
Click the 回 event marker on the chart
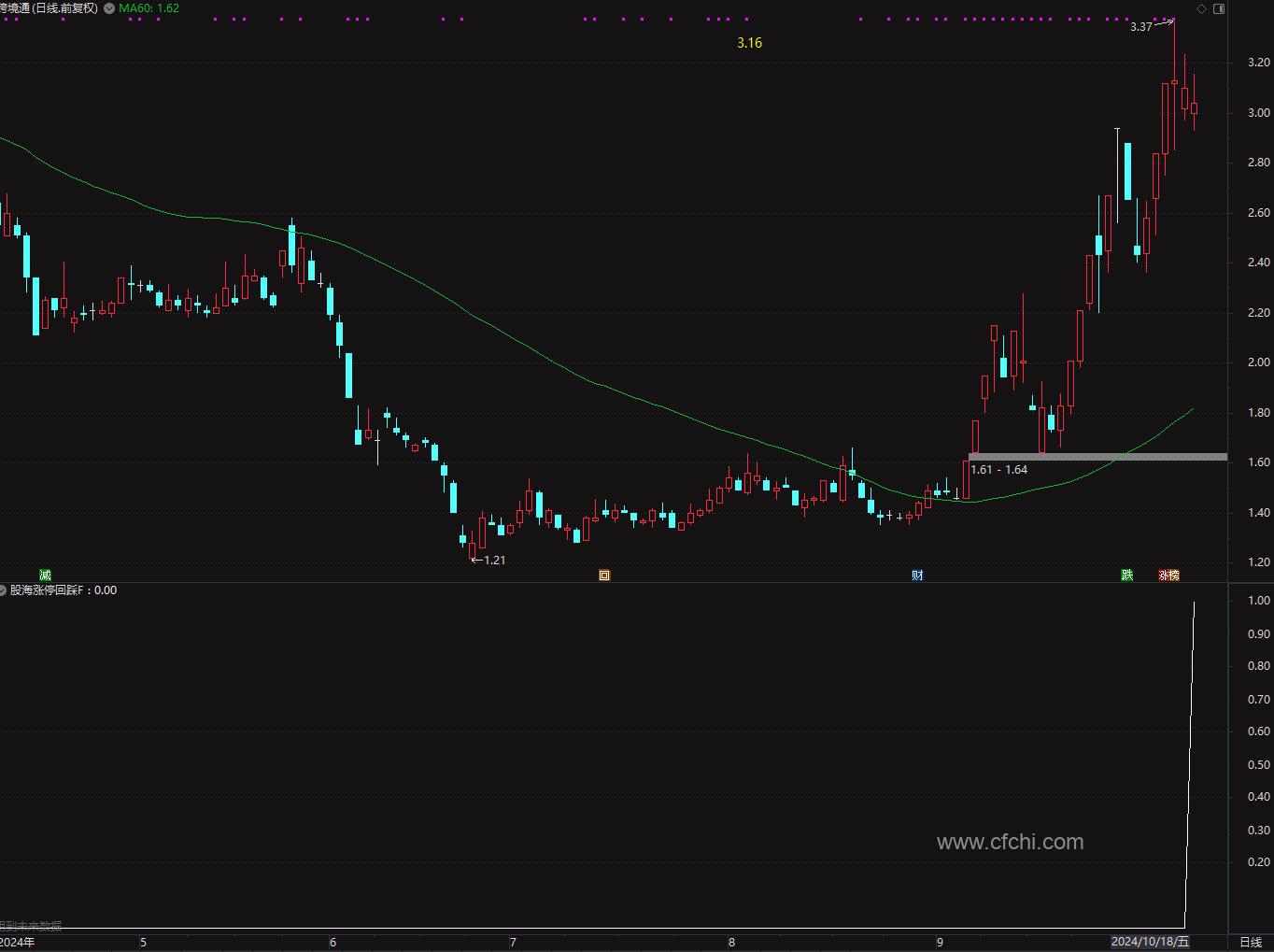(604, 575)
